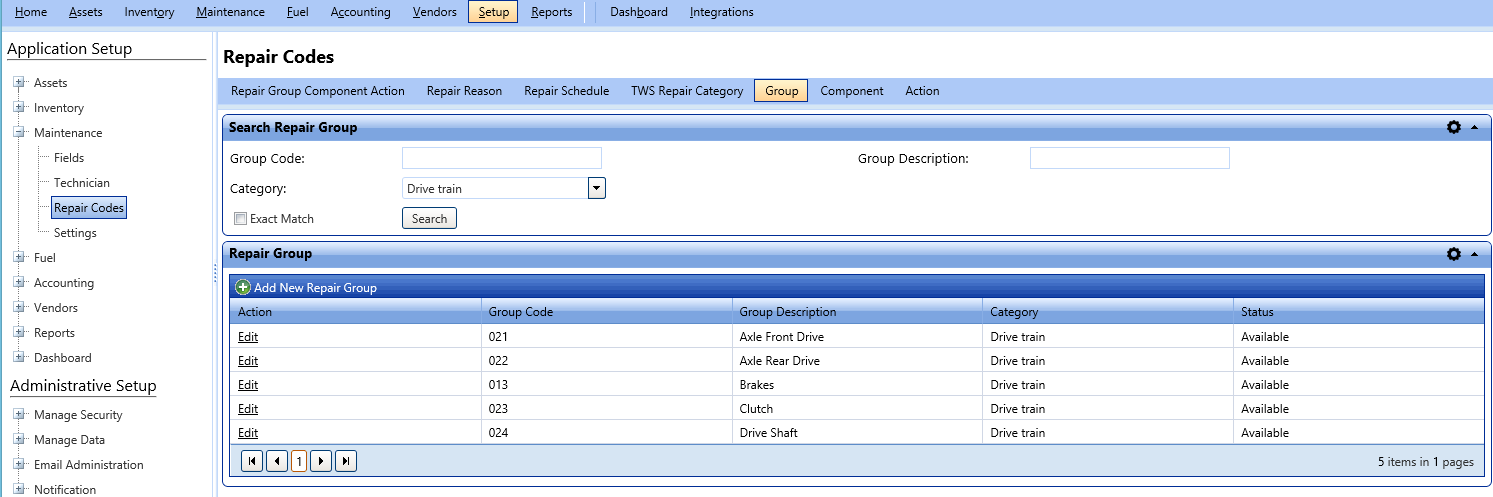Viewport: 1493px width, 497px height.
Task: Expand the Manage Security tree node
Action: [19, 415]
